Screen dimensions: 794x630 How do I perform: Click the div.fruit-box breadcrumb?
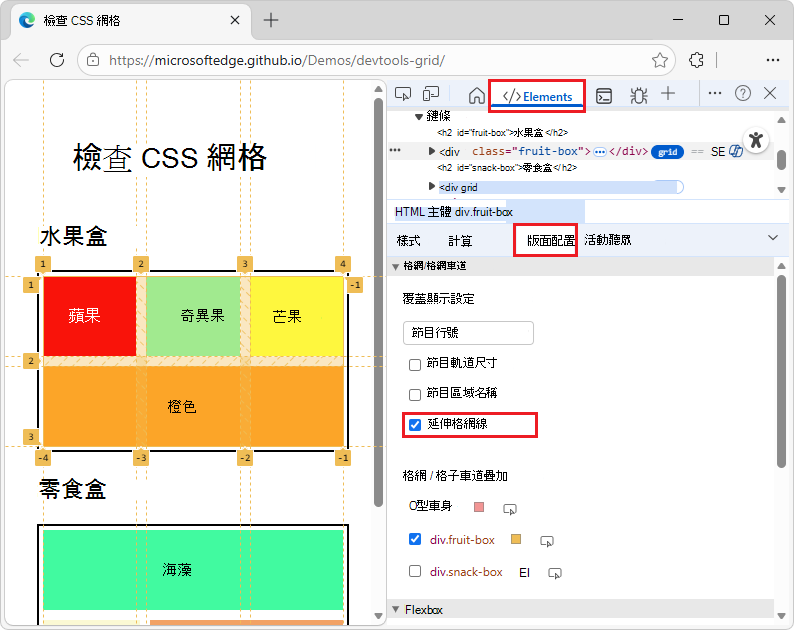pyautogui.click(x=484, y=212)
